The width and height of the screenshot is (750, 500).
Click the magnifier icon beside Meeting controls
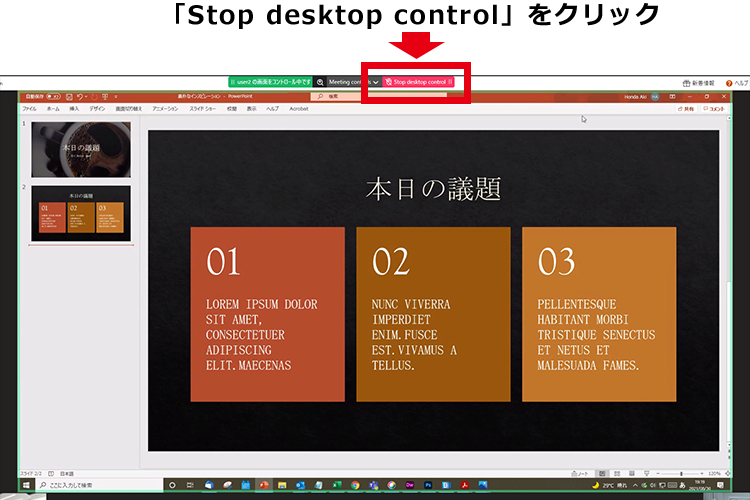click(320, 82)
